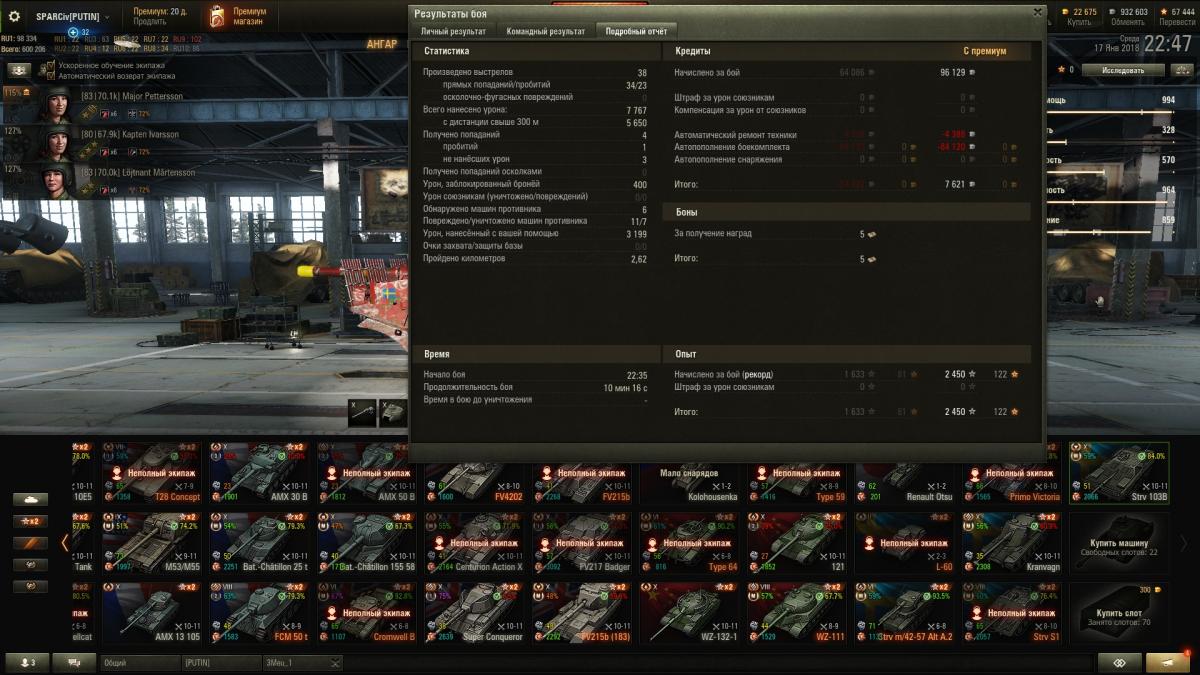
Task: Click the crew barracks icon above crew list
Action: tap(19, 70)
